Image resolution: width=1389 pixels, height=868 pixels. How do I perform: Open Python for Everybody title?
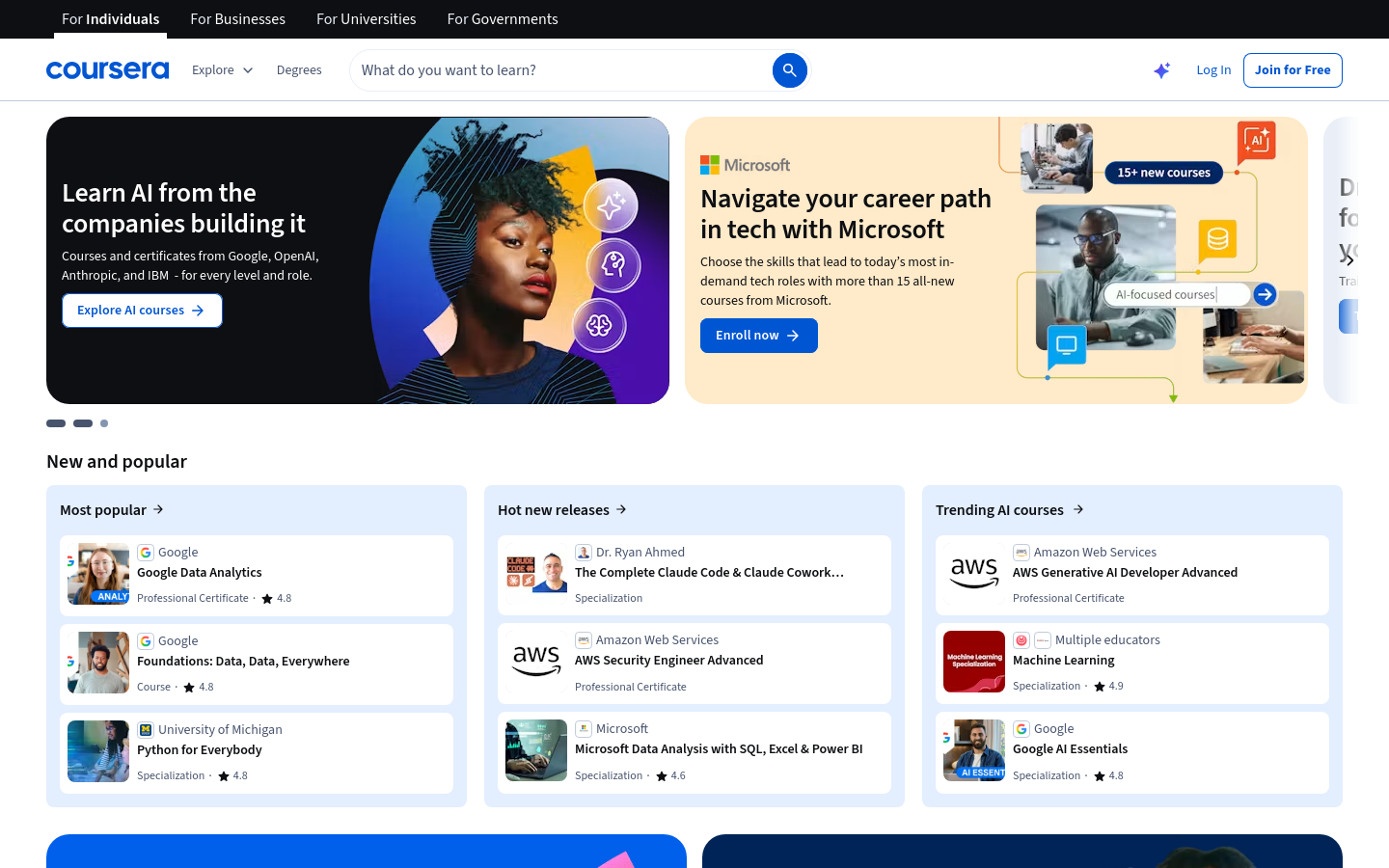[200, 750]
